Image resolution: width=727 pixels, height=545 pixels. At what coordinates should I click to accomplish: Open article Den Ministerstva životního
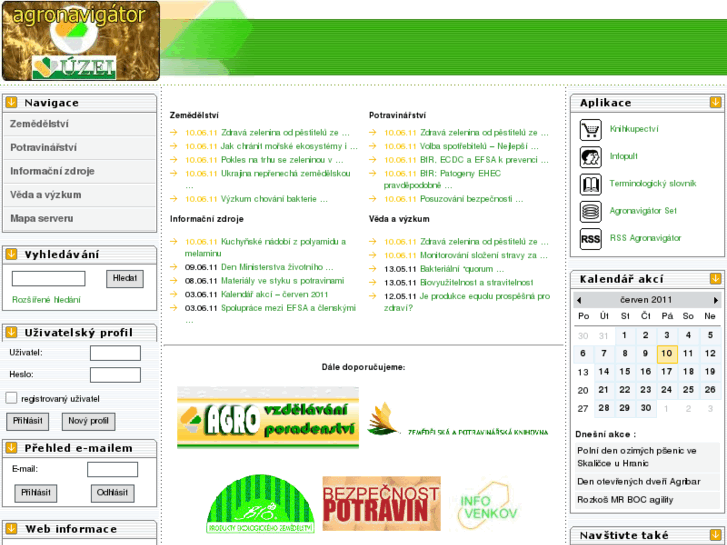point(277,267)
